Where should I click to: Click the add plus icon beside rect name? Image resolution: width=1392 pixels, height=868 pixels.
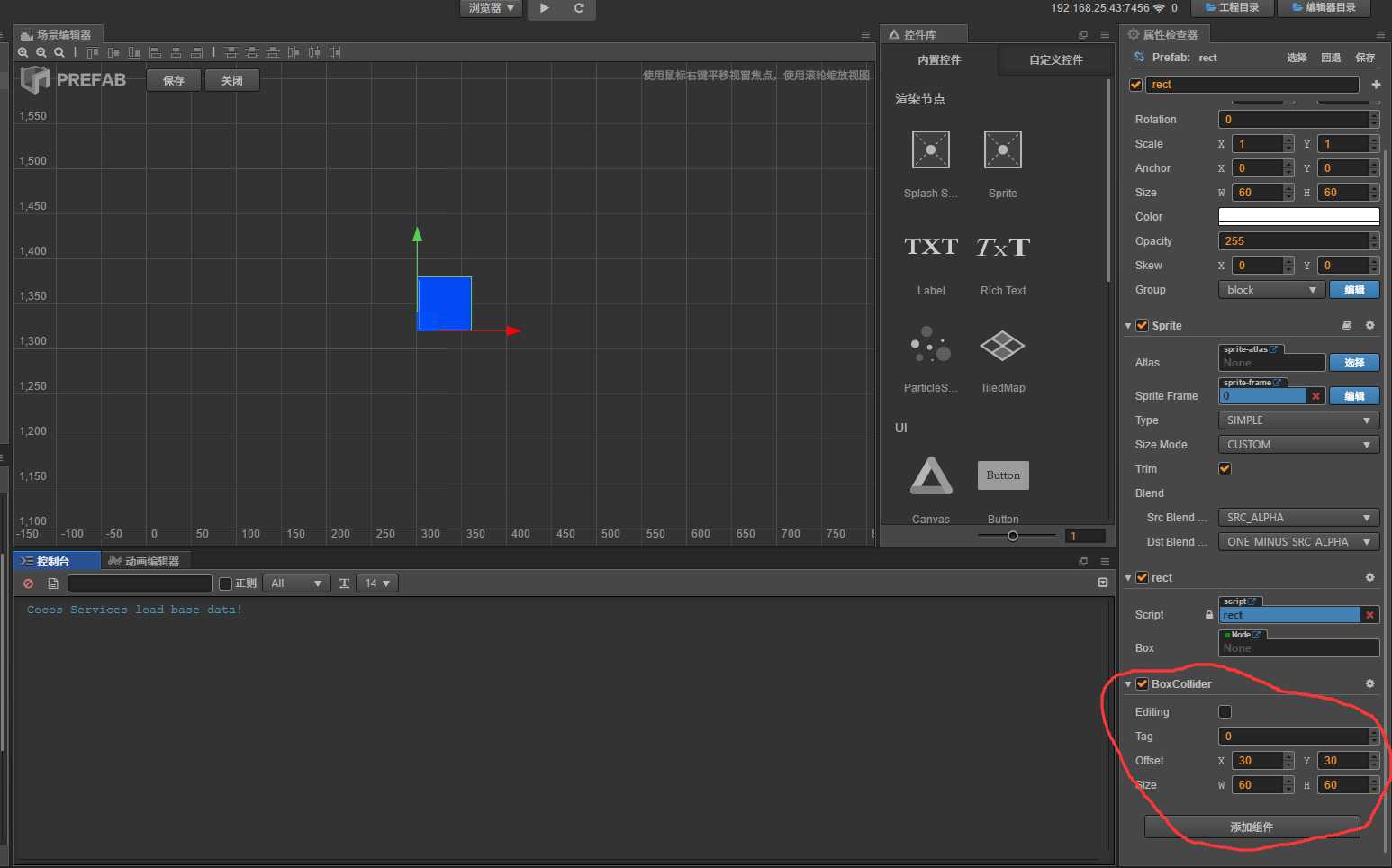pos(1376,85)
